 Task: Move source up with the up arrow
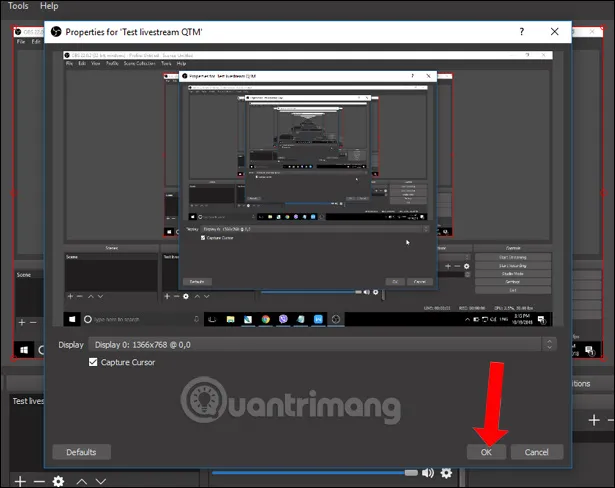[82, 481]
